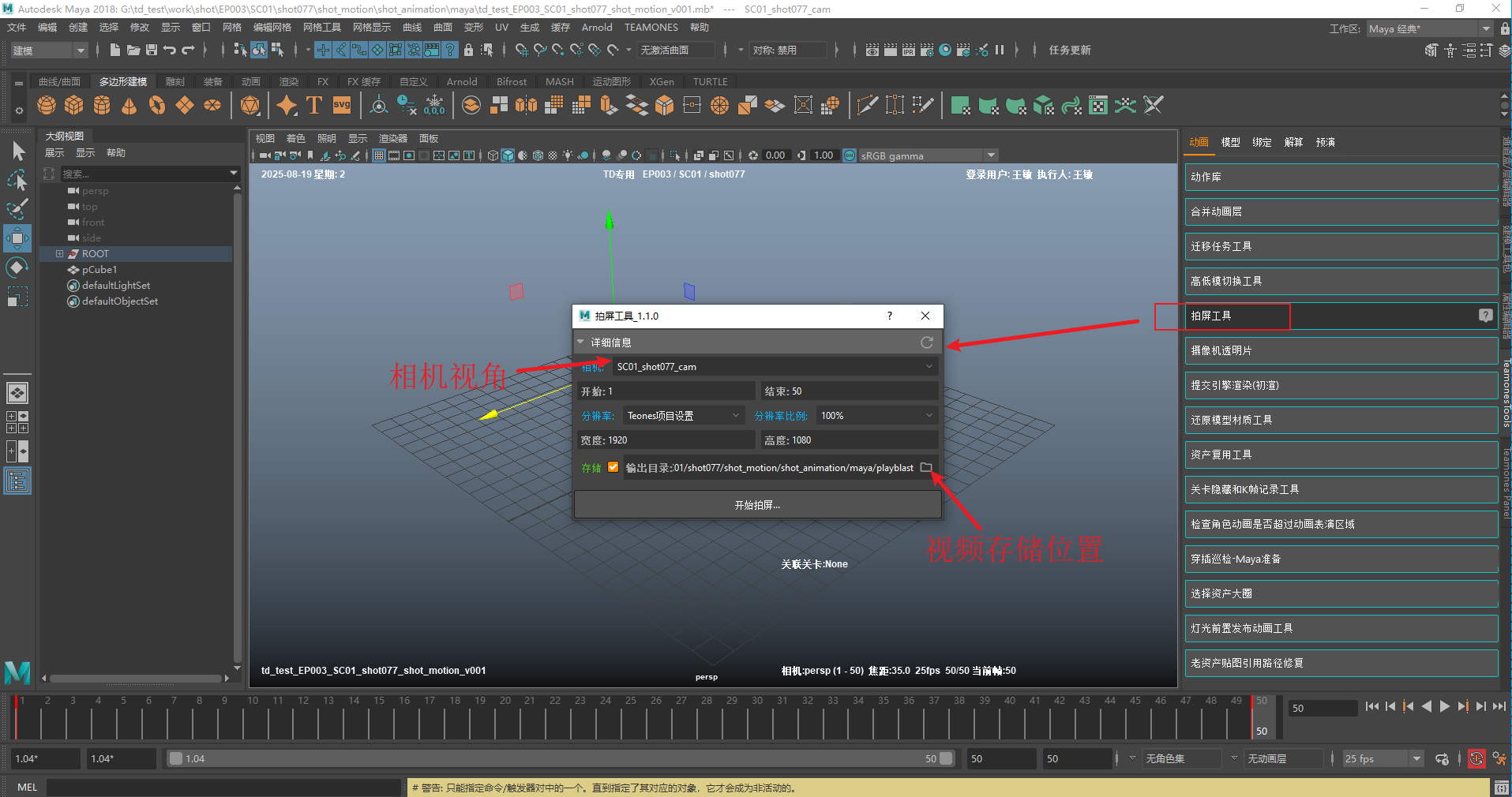Click the polygon sphere shelf icon
This screenshot has height=797, width=1512.
(x=47, y=106)
